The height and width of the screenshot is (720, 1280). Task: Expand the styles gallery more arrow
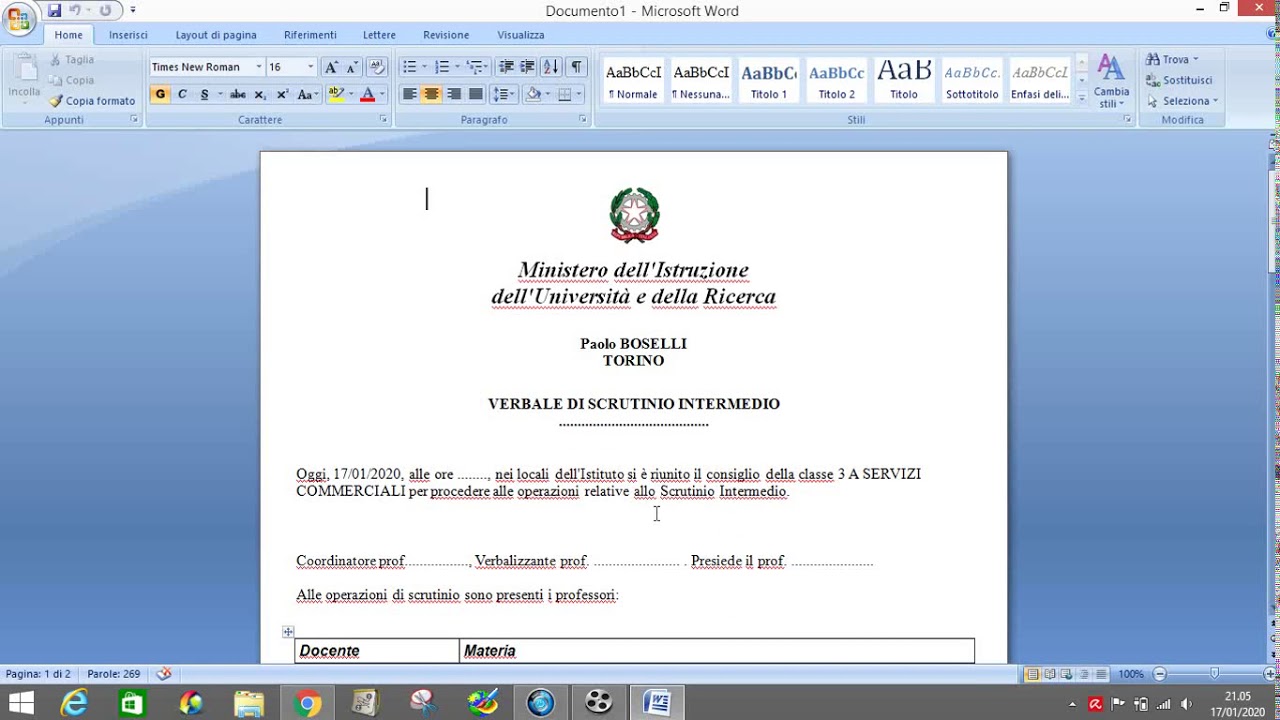(x=1082, y=98)
